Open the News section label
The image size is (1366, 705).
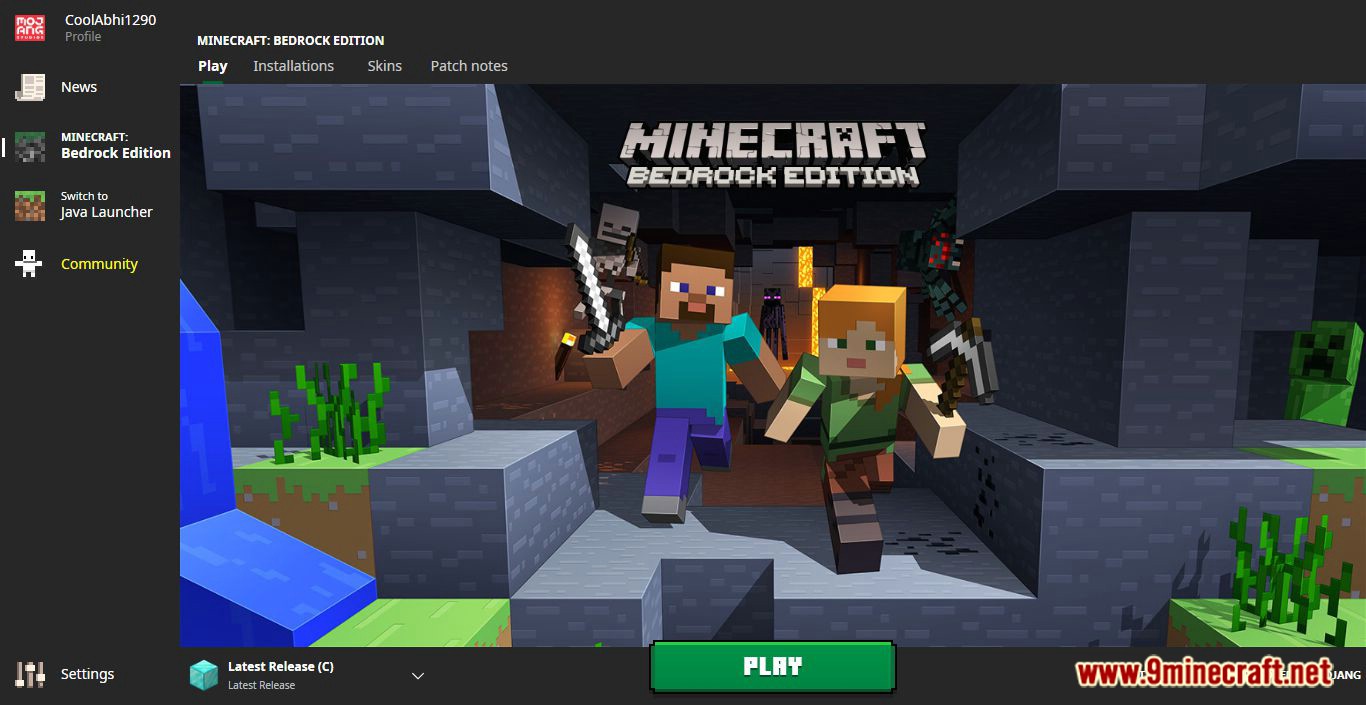(x=79, y=87)
